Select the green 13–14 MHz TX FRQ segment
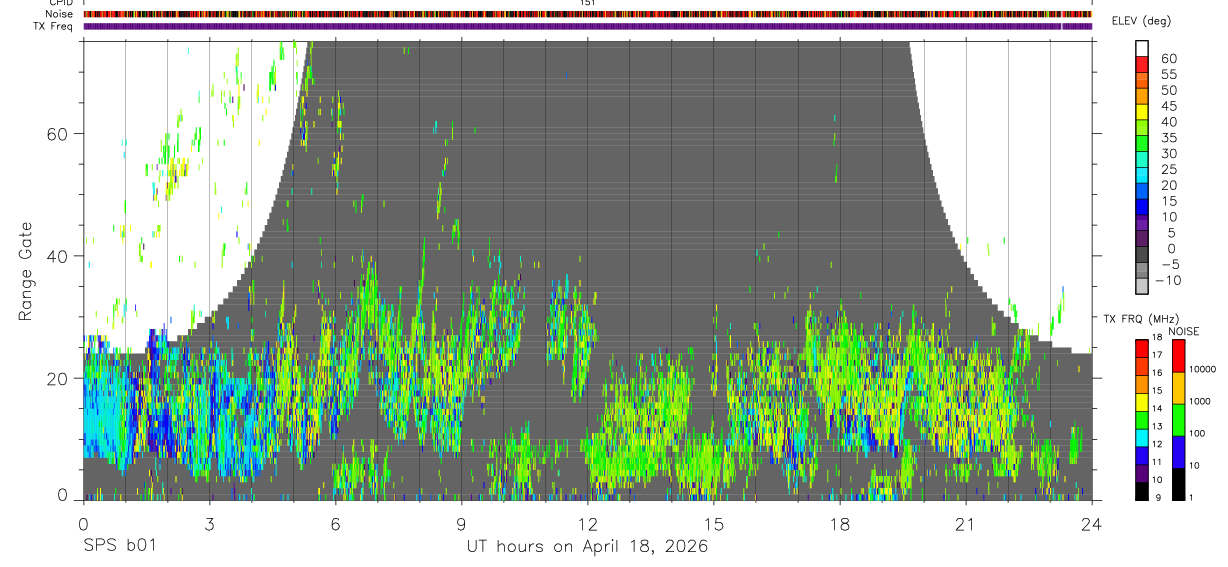Viewport: 1228px width, 567px height. point(1142,418)
